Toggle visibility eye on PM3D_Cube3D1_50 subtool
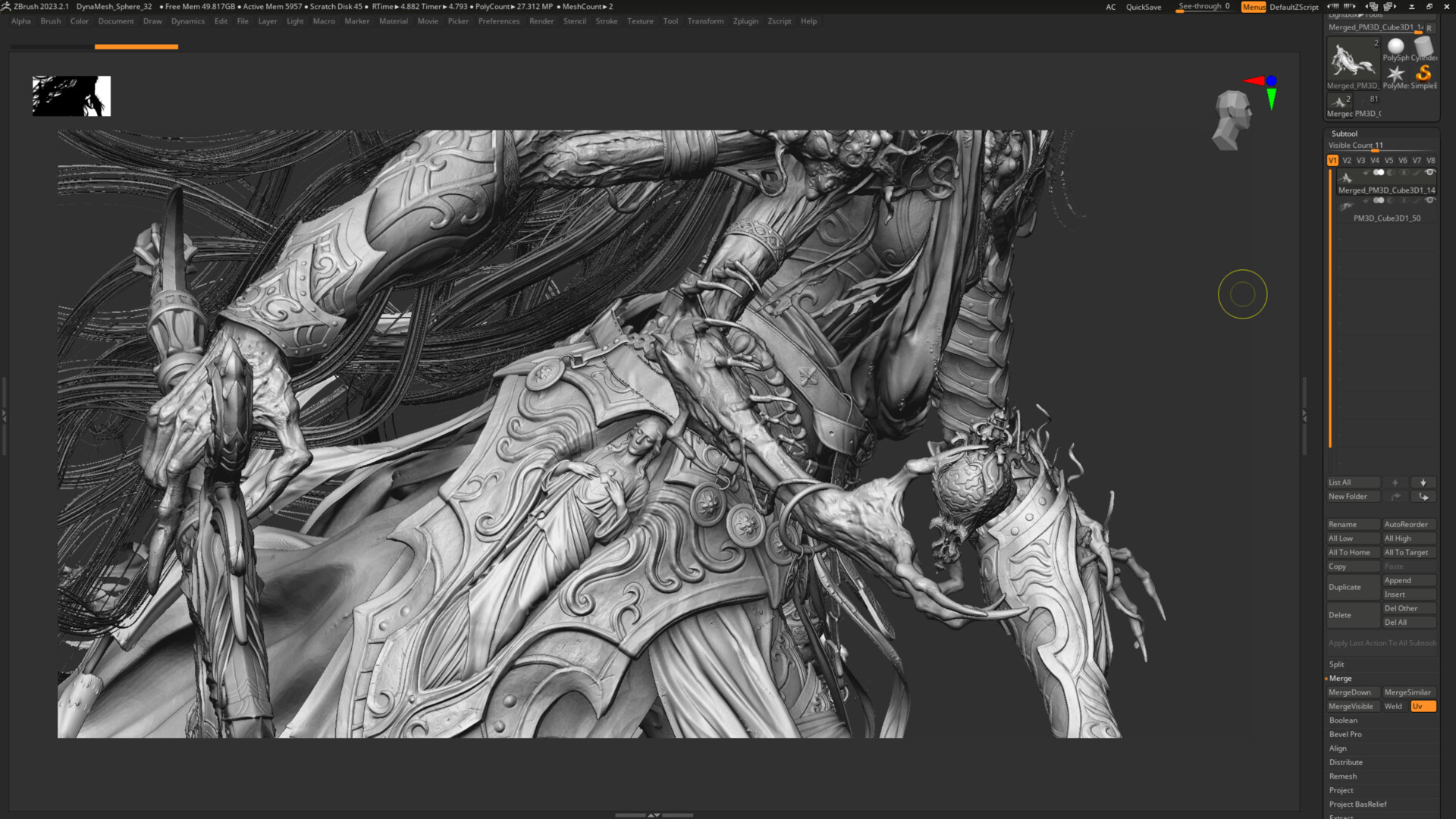The height and width of the screenshot is (819, 1456). point(1429,199)
